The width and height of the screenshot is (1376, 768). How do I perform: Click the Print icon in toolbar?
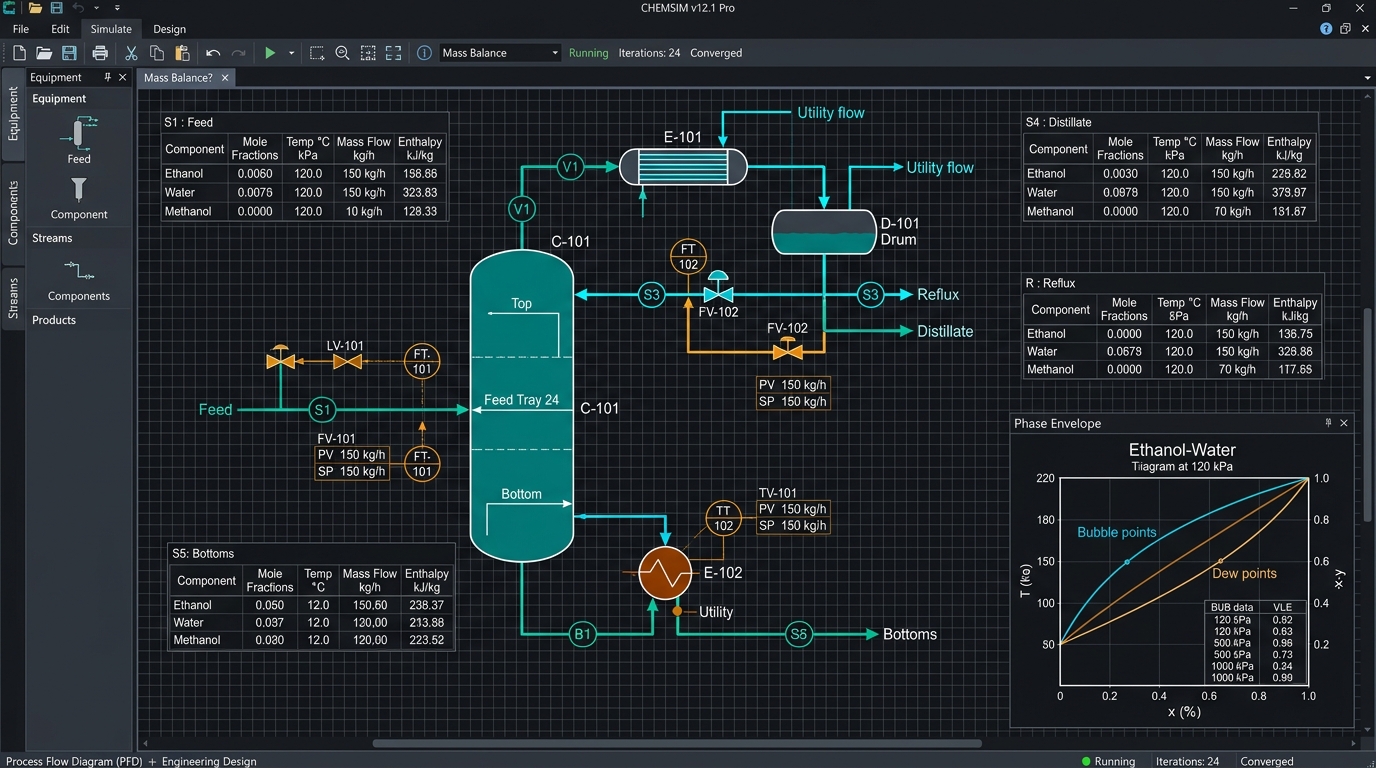pyautogui.click(x=100, y=53)
